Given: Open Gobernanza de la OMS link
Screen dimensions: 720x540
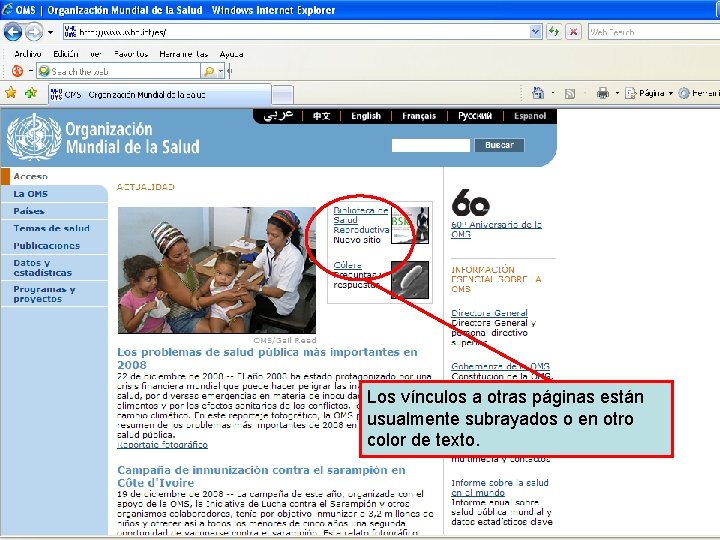Looking at the screenshot, I should (x=501, y=366).
